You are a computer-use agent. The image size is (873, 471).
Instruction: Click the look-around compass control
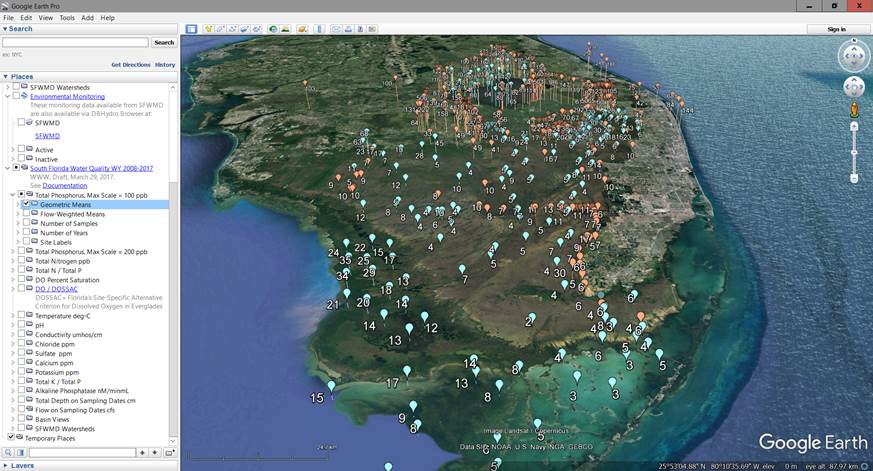[854, 56]
